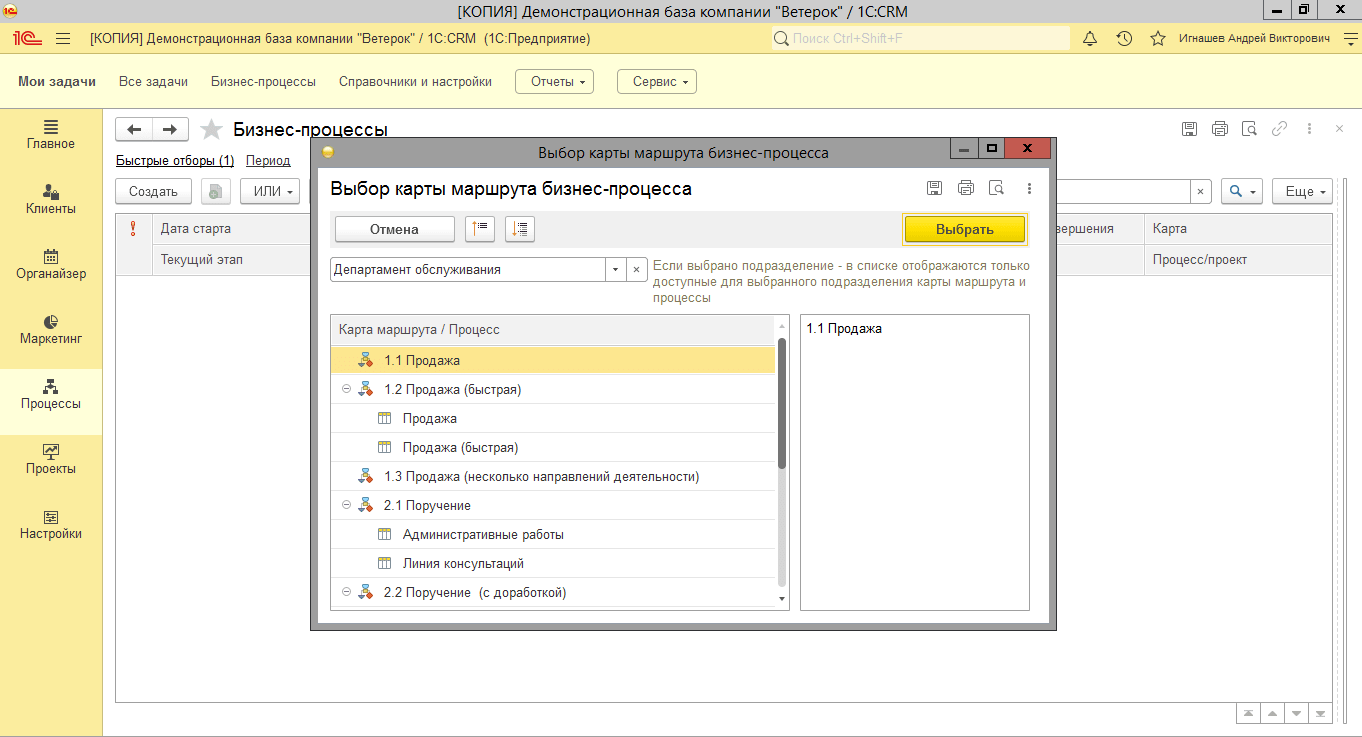Screen dimensions: 1362x737
Task: Open search options dropdown in main window
Action: pyautogui.click(x=1242, y=191)
